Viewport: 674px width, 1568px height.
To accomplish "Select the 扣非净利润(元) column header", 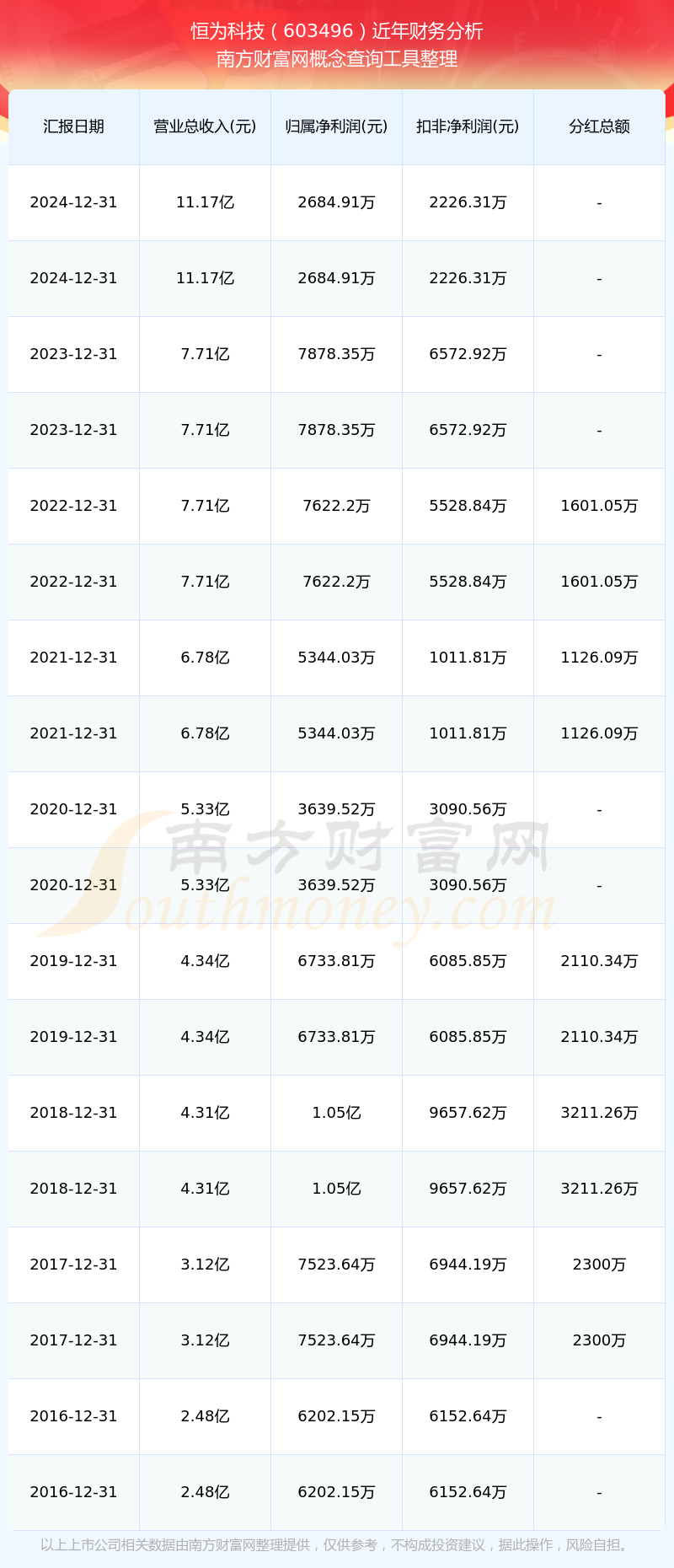I will [x=468, y=126].
